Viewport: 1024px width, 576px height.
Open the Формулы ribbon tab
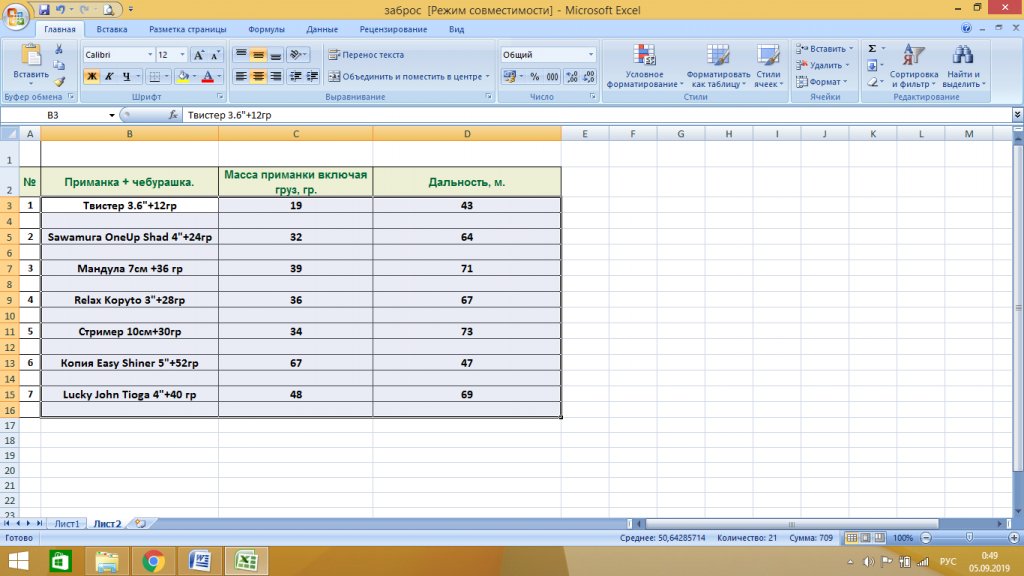coord(266,29)
